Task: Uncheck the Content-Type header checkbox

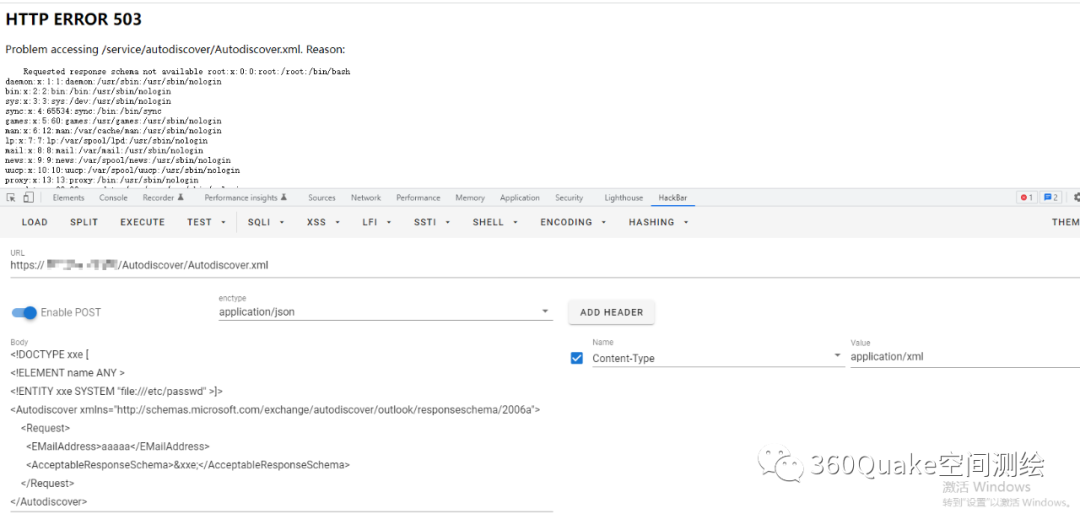Action: click(577, 358)
